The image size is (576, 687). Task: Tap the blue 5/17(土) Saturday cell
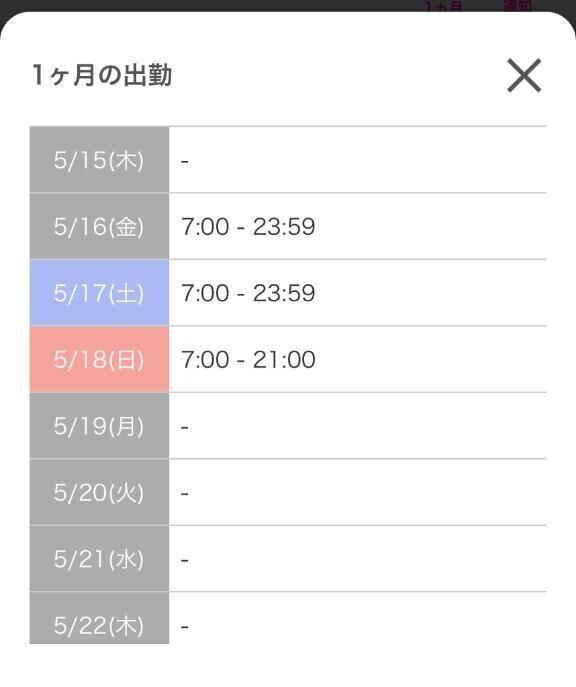(x=99, y=293)
